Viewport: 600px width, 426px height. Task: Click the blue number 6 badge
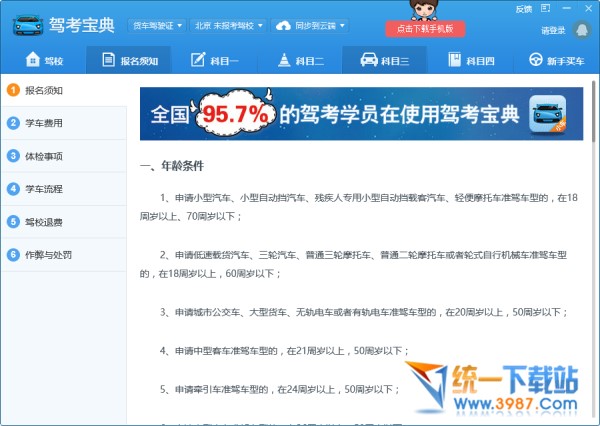(x=13, y=255)
